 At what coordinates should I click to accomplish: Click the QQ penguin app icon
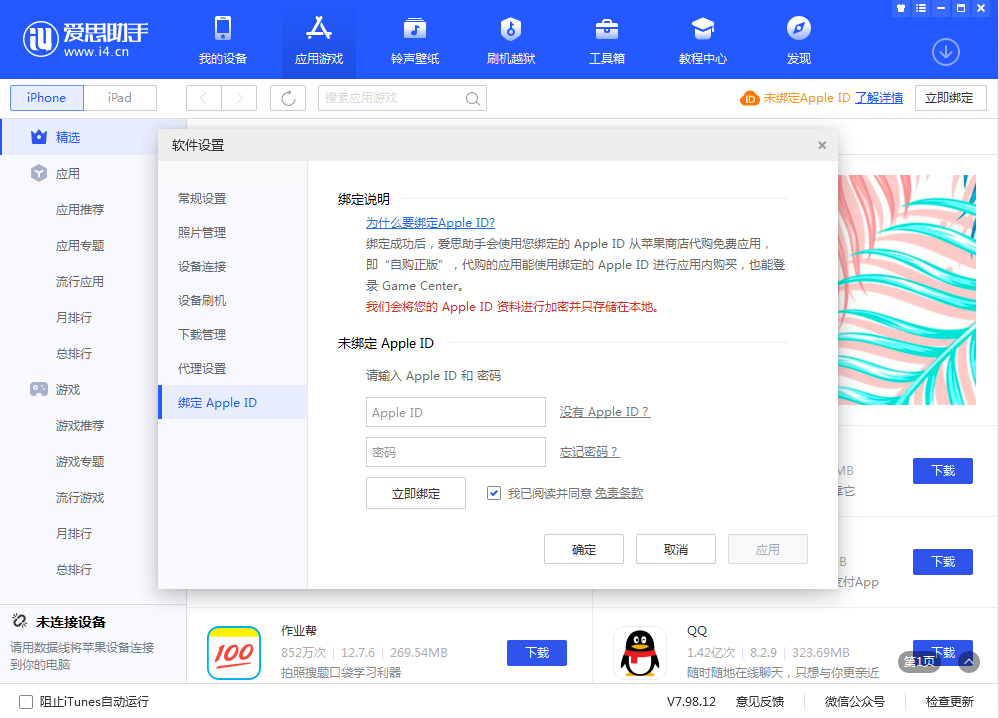pyautogui.click(x=640, y=652)
